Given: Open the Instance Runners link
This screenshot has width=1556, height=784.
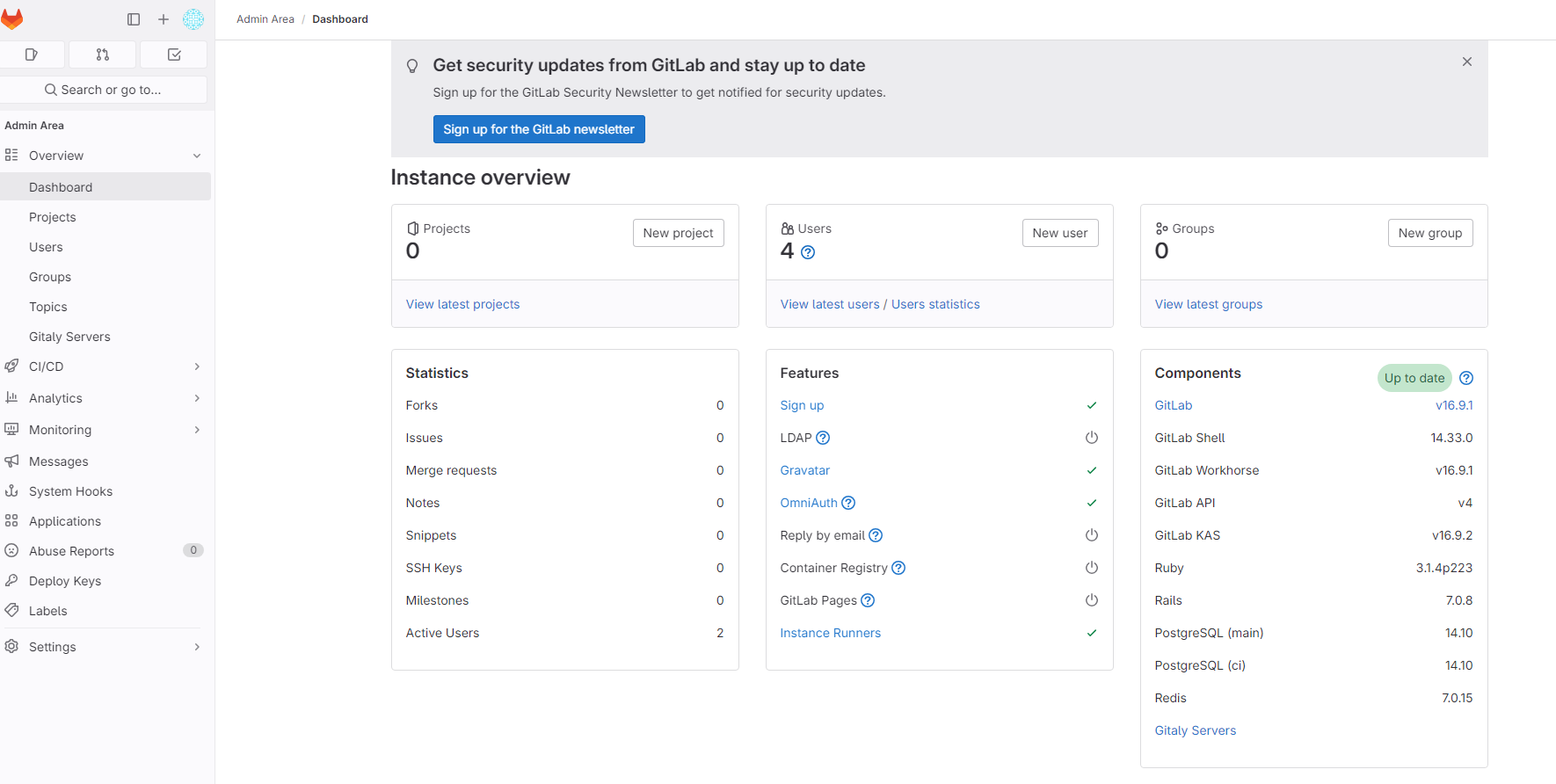Looking at the screenshot, I should tap(831, 633).
